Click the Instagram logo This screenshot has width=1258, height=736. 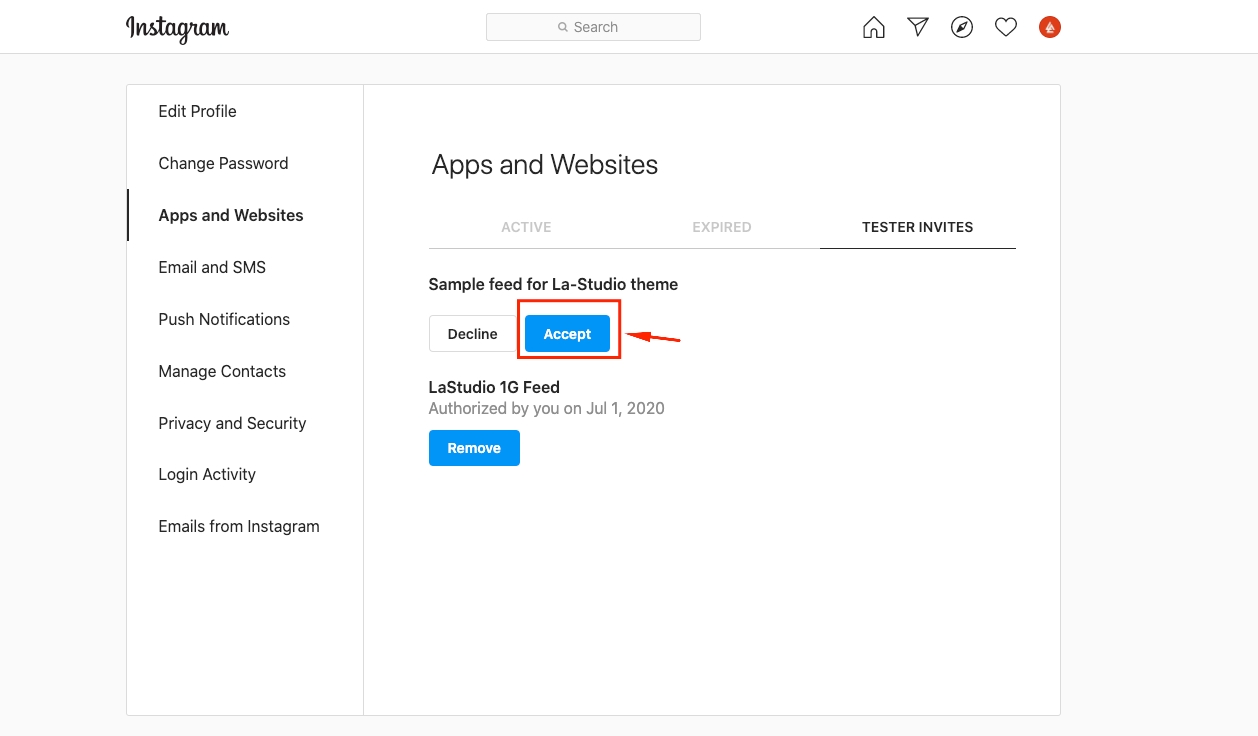tap(177, 28)
